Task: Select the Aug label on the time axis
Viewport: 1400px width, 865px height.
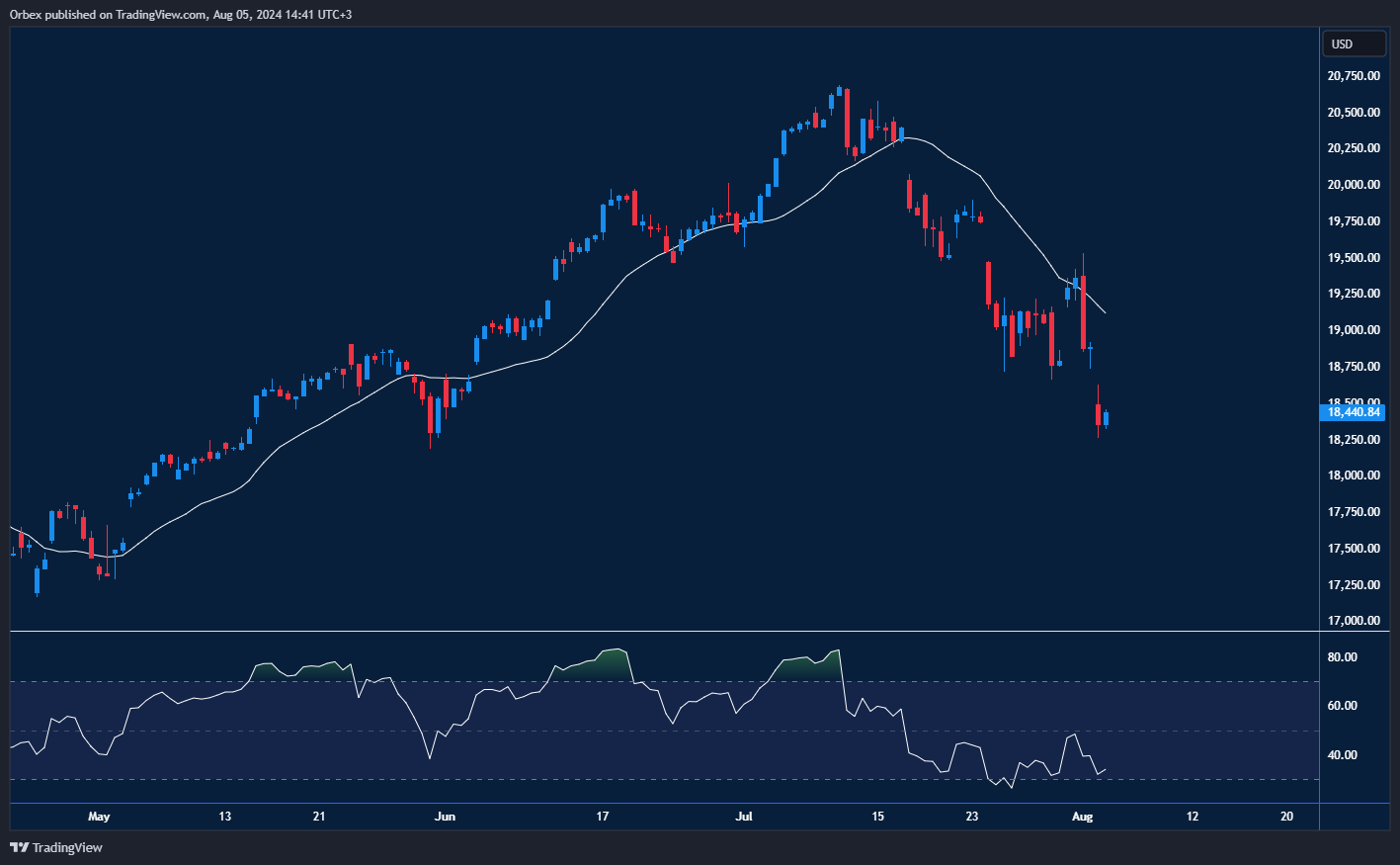Action: tap(1082, 817)
